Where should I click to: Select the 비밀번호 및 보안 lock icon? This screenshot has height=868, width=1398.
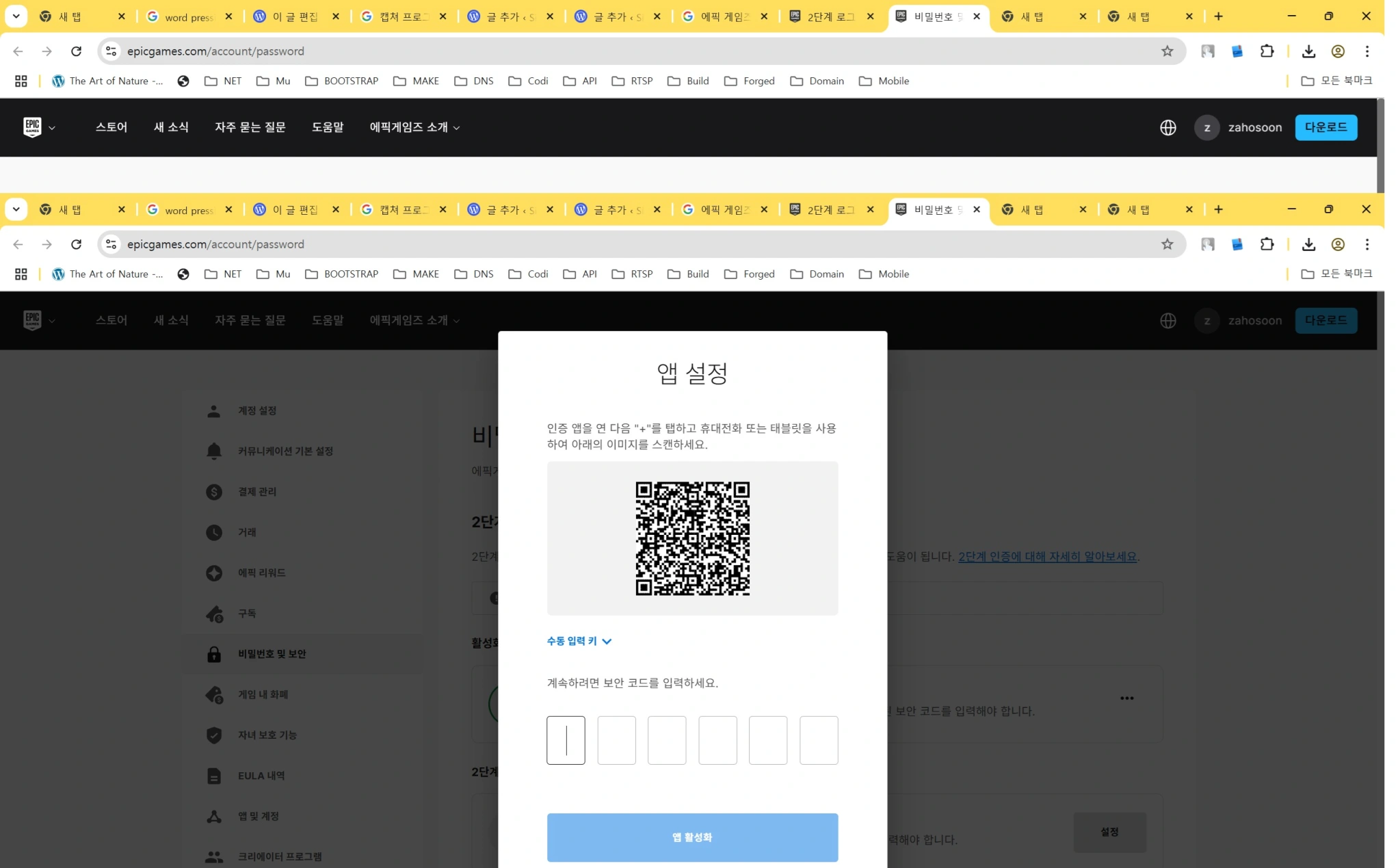[213, 654]
